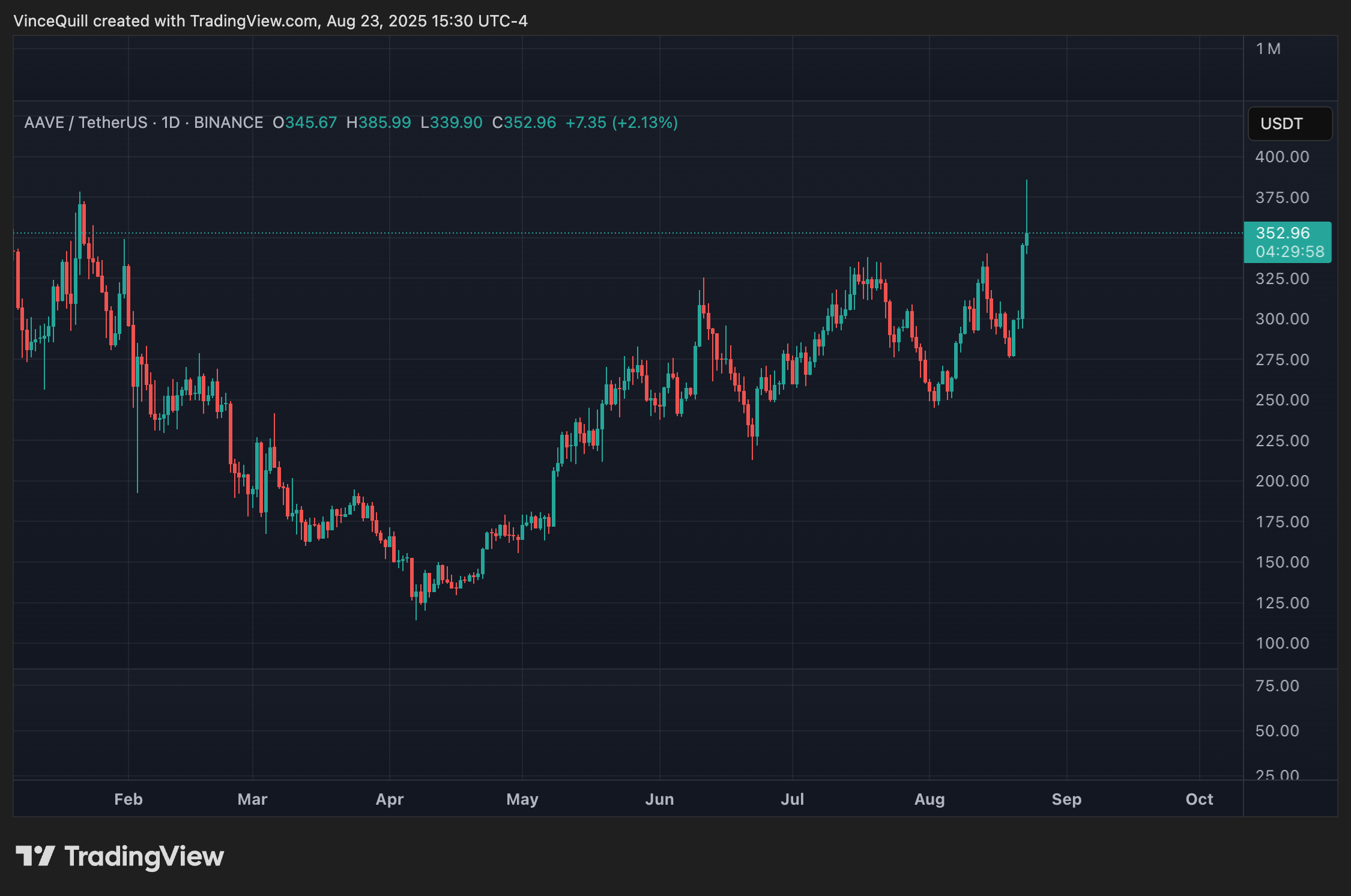Click the 400.00 price axis label
1351x896 pixels.
[1282, 157]
